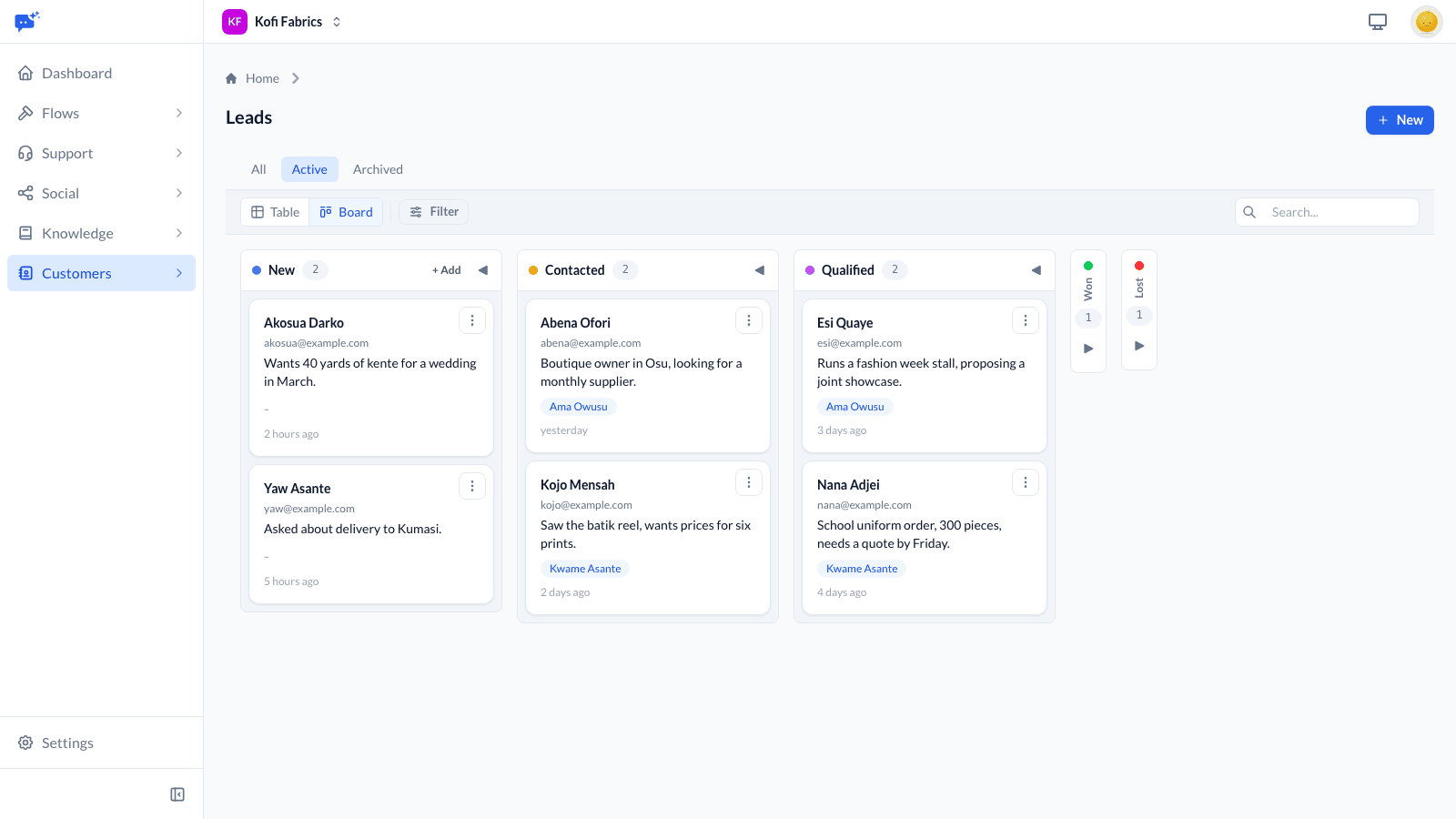Open the screen monitor icon in header
Viewport: 1456px width, 819px height.
pos(1378,22)
